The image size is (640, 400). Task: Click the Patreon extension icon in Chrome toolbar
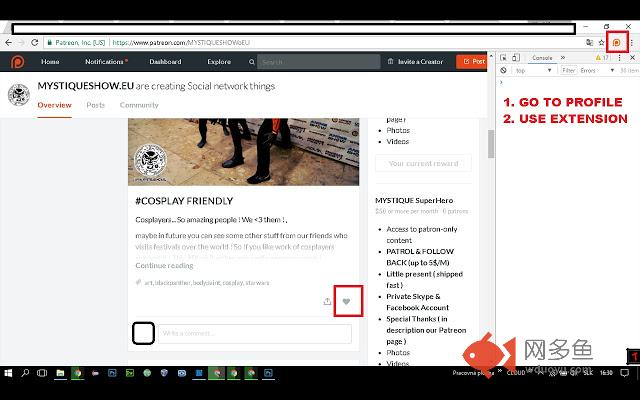617,42
